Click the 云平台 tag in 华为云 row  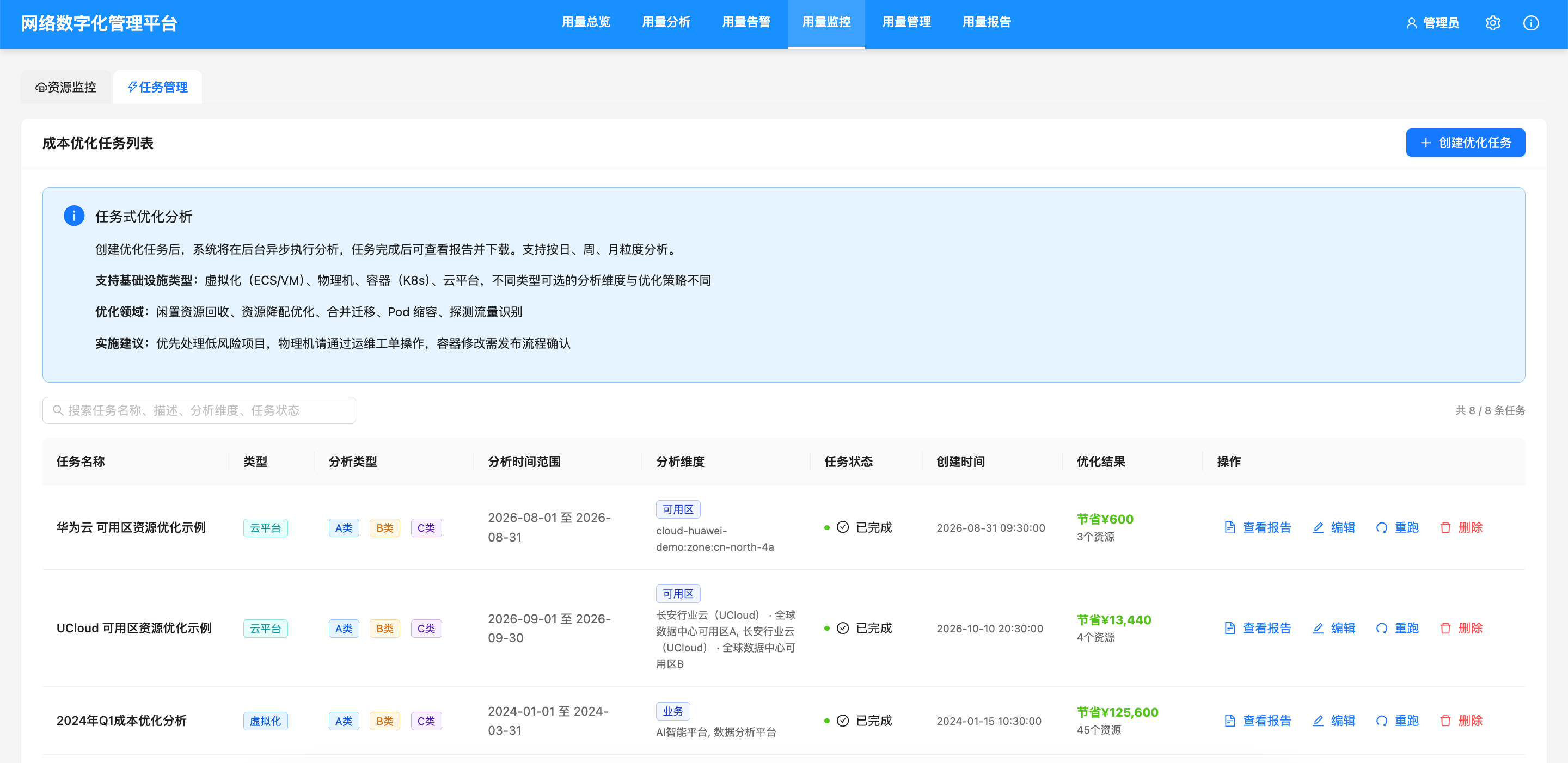coord(265,527)
